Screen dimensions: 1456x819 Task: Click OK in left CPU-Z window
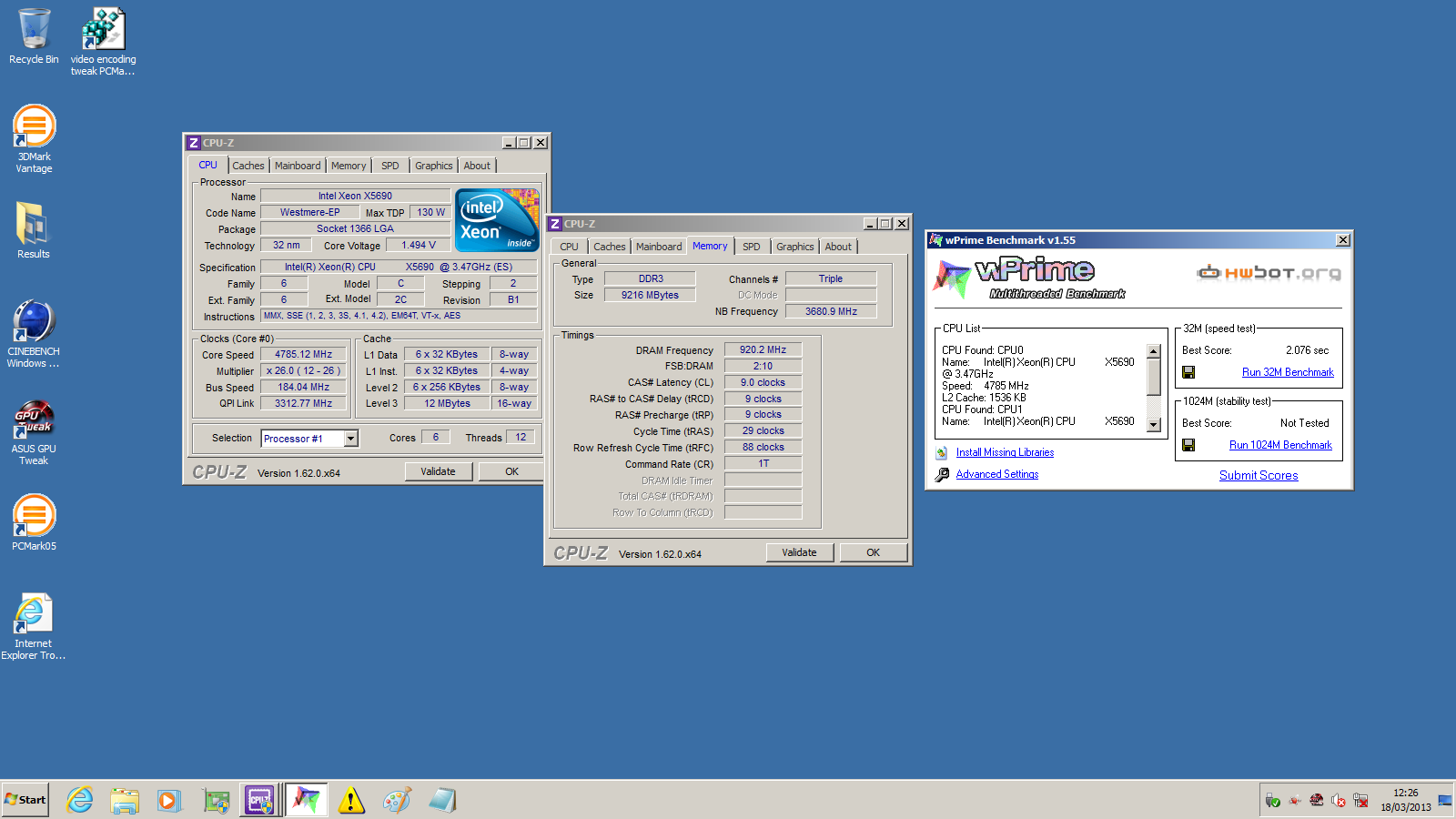(x=511, y=471)
